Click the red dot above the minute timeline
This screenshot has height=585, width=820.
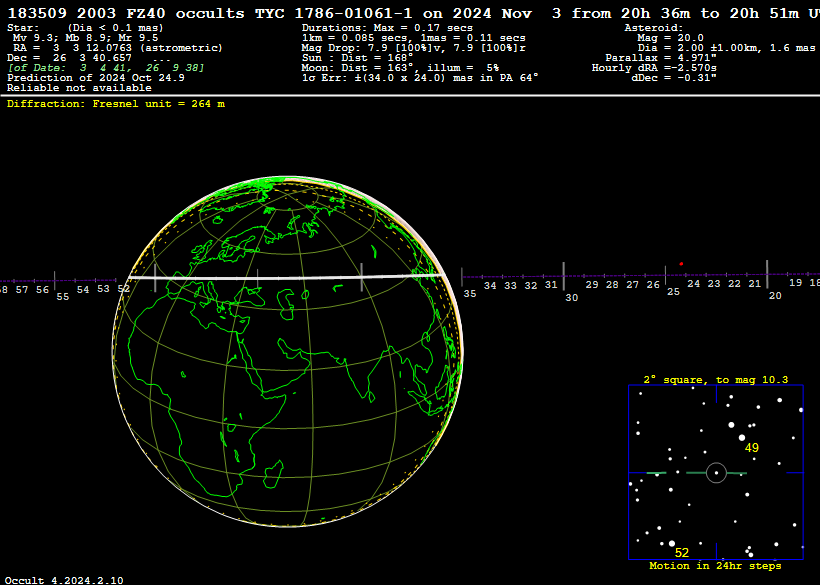tap(681, 264)
